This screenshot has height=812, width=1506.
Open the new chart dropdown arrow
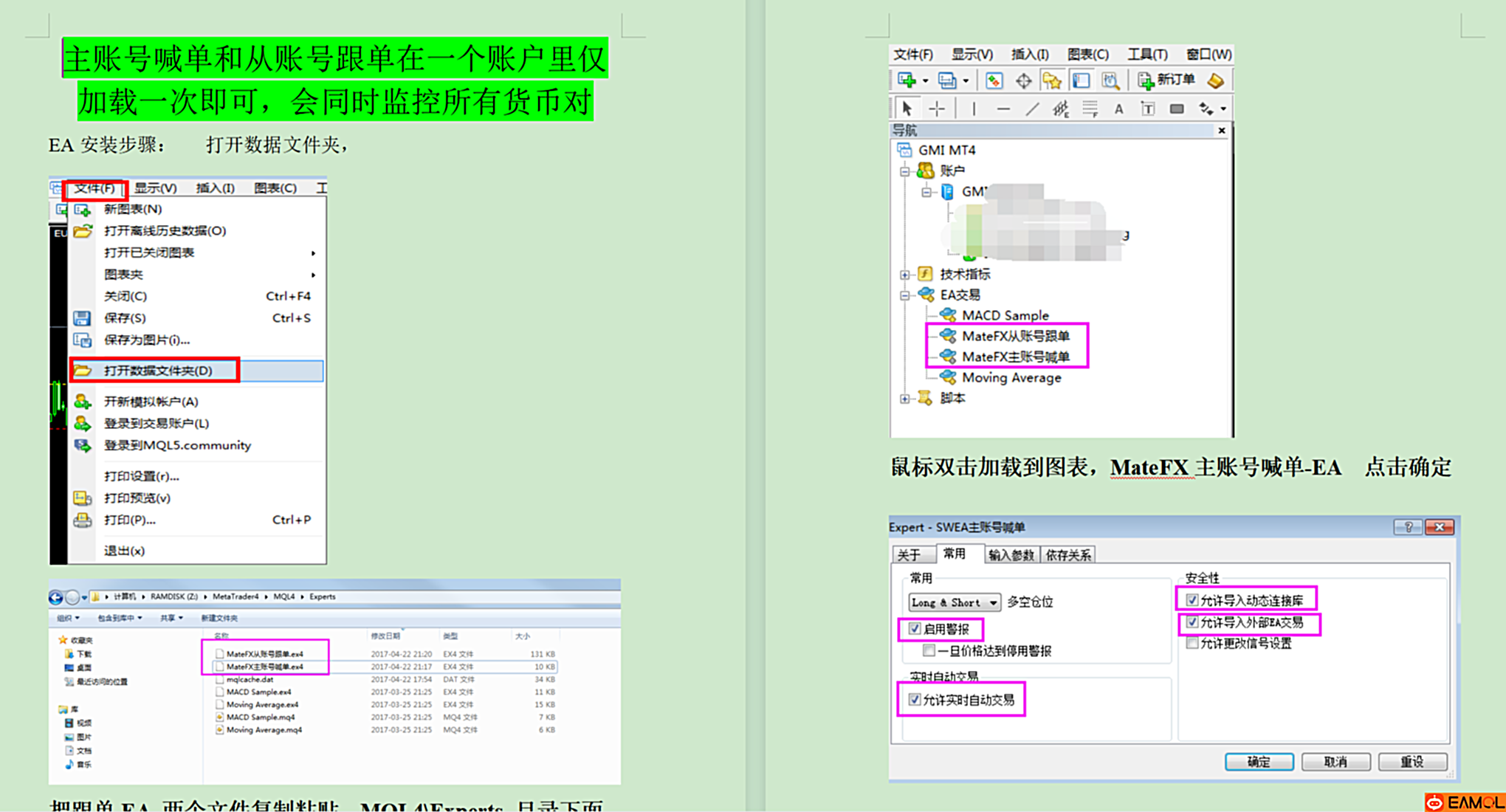925,81
